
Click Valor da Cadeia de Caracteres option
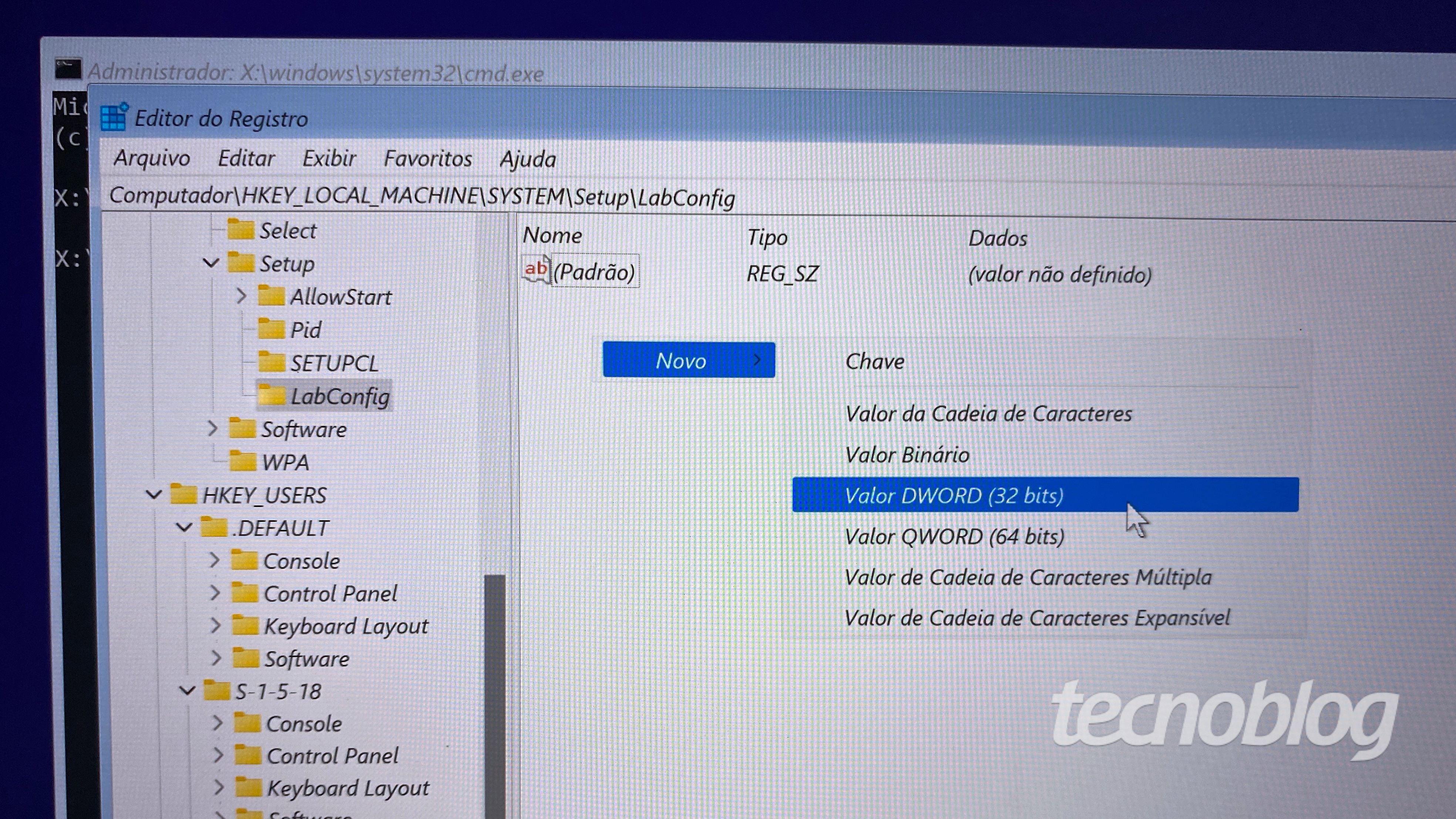click(x=988, y=413)
